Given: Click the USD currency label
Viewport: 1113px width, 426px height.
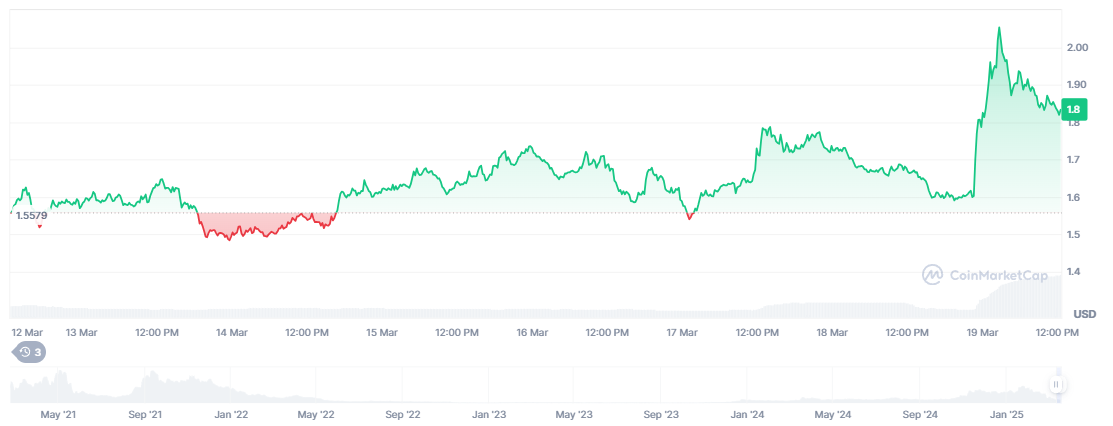Looking at the screenshot, I should pyautogui.click(x=1084, y=314).
